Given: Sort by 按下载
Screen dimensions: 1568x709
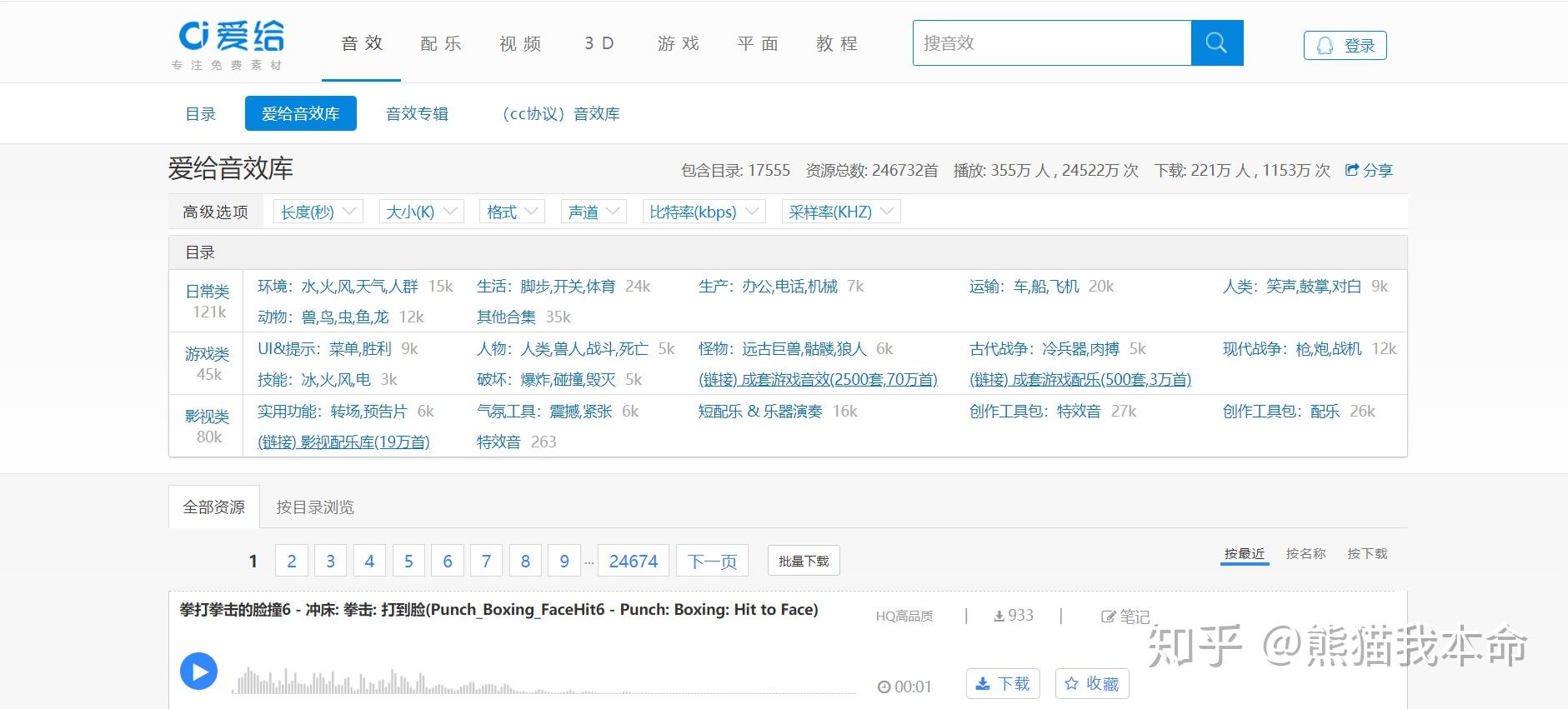Looking at the screenshot, I should (x=1367, y=554).
